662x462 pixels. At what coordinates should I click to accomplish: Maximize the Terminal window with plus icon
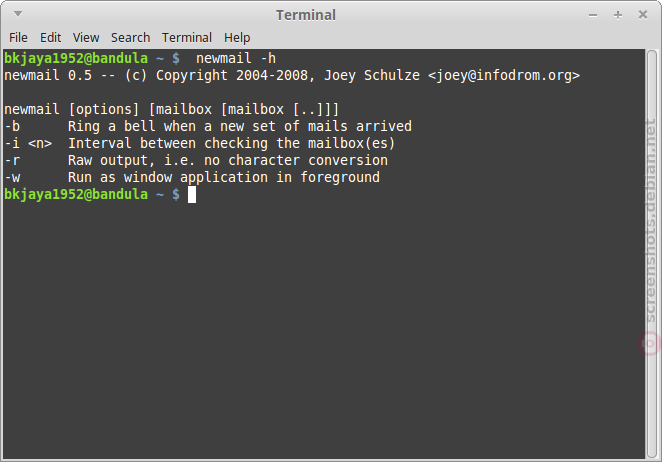click(x=618, y=15)
